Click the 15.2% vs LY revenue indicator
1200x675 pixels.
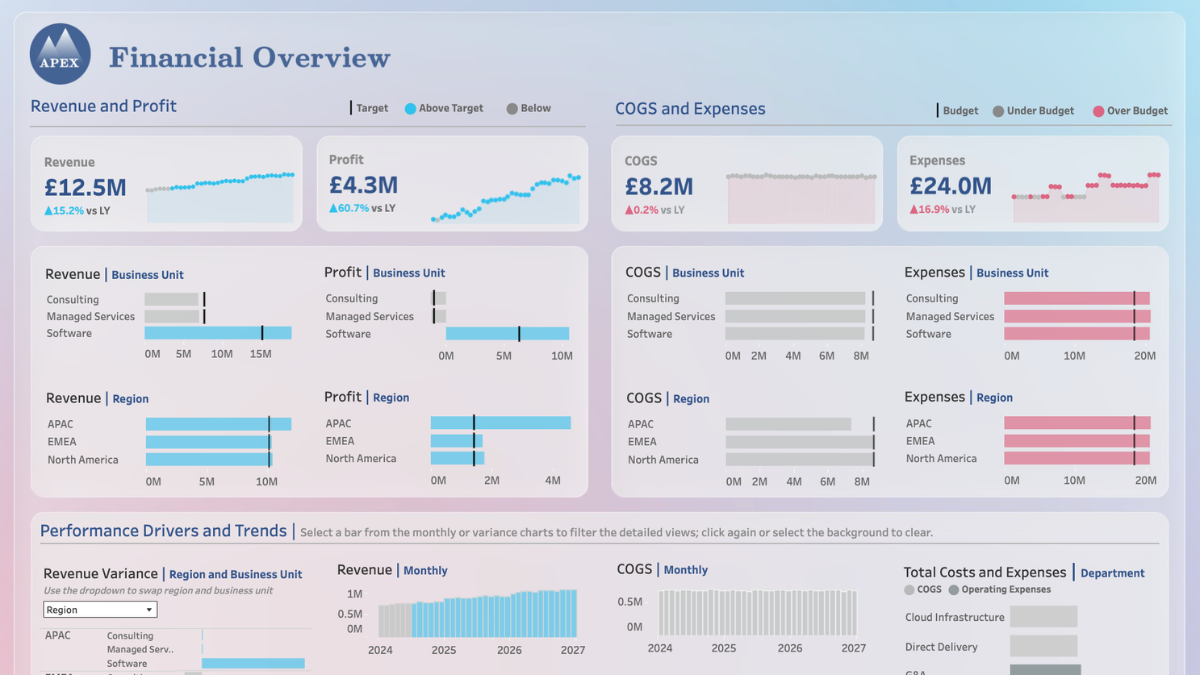tap(77, 211)
